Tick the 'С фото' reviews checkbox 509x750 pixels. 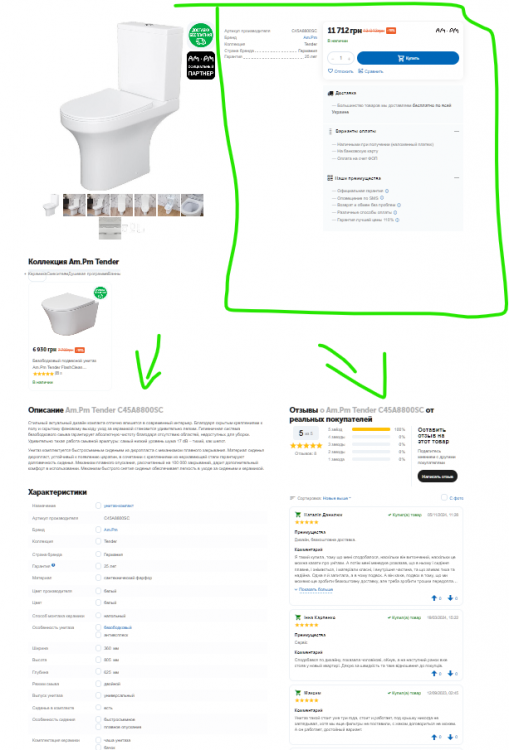pyautogui.click(x=444, y=497)
